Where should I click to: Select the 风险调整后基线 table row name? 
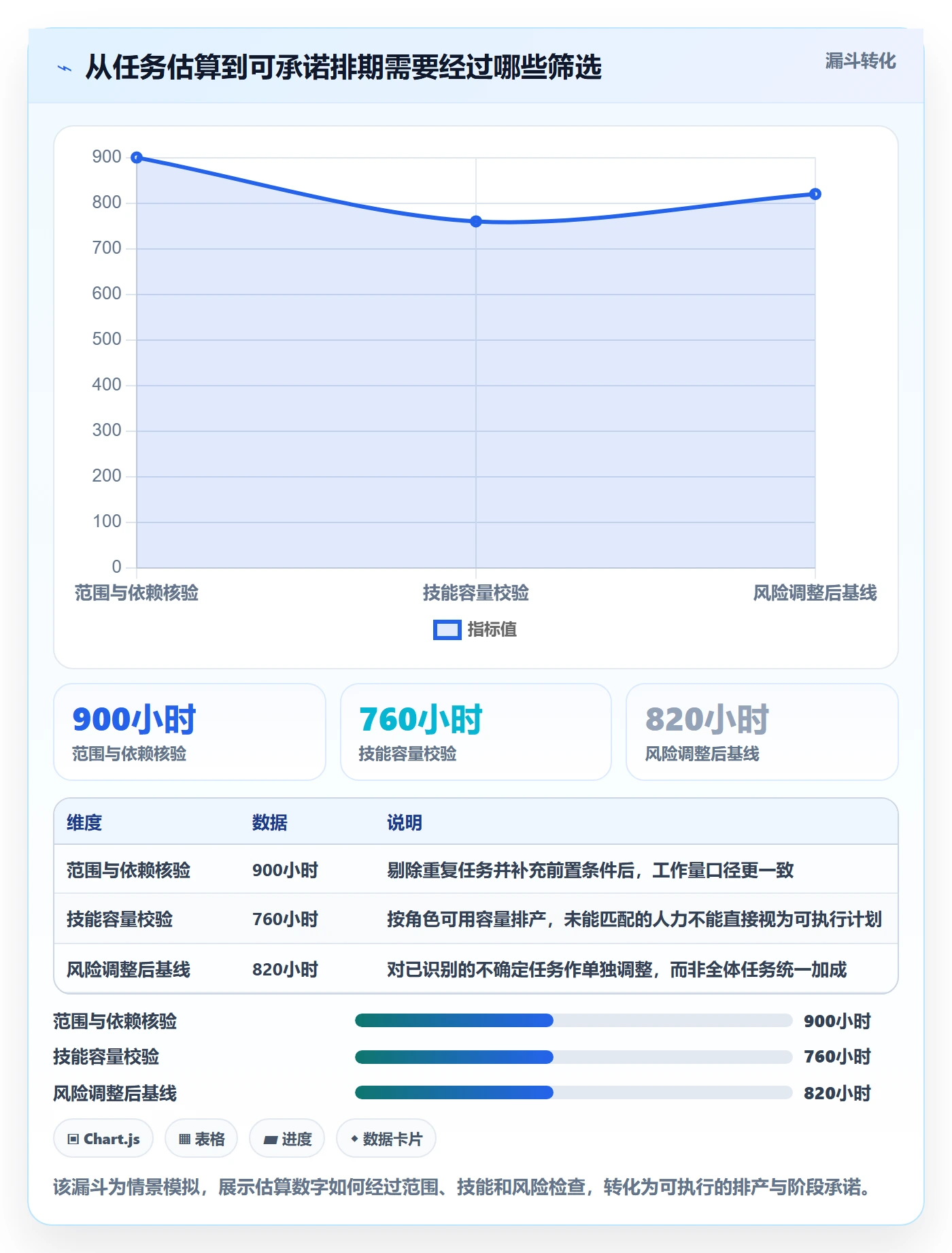129,969
